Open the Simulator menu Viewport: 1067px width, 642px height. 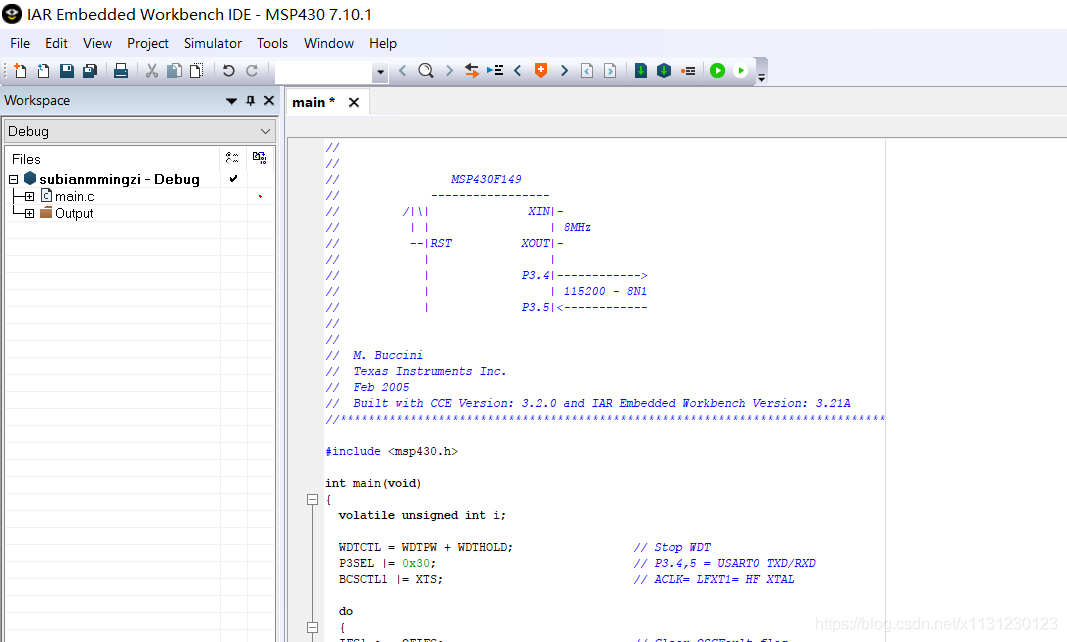213,43
